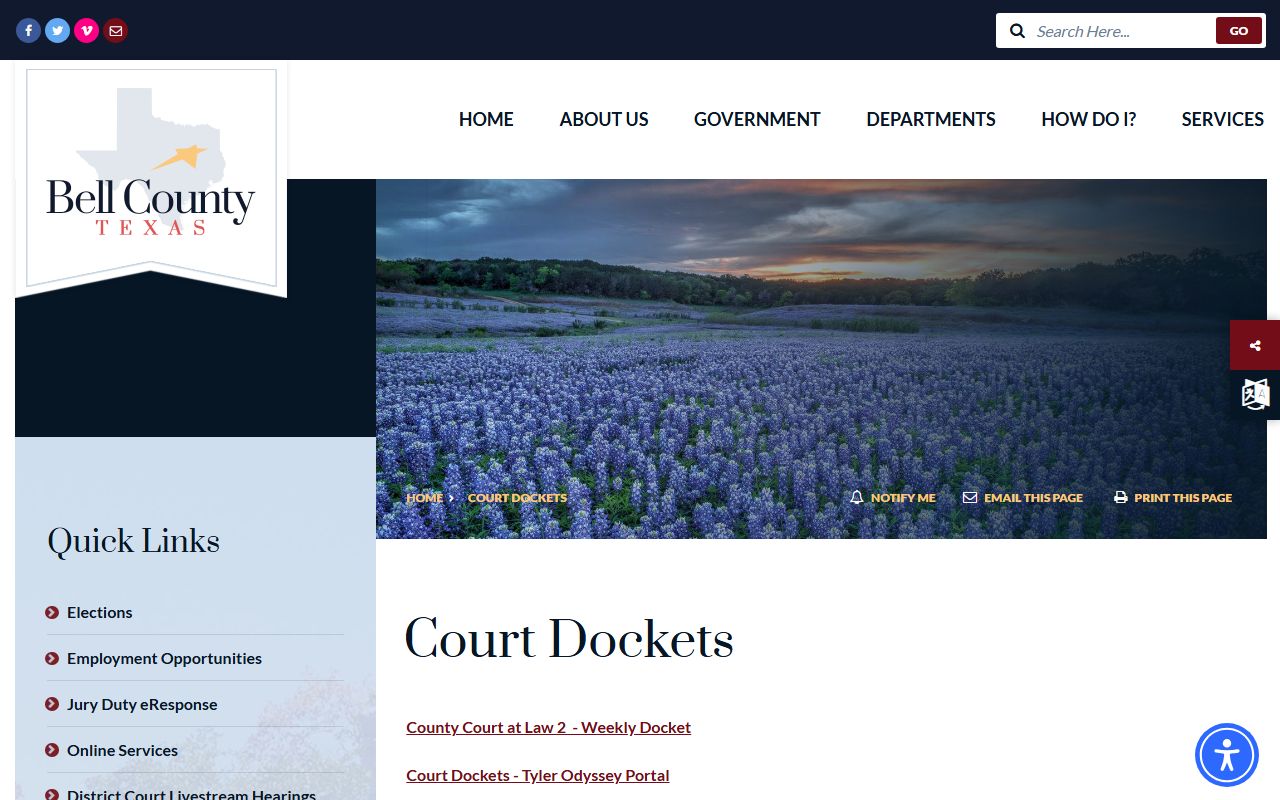
Task: Open County Court at Law 2 Weekly Docket
Action: click(548, 727)
